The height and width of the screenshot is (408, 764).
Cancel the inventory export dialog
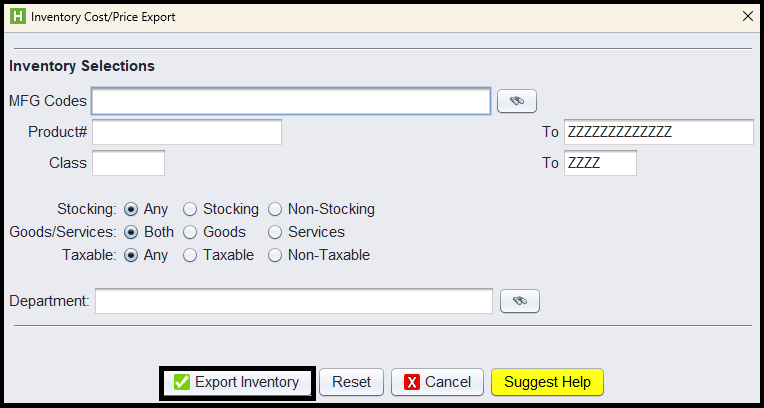point(437,382)
